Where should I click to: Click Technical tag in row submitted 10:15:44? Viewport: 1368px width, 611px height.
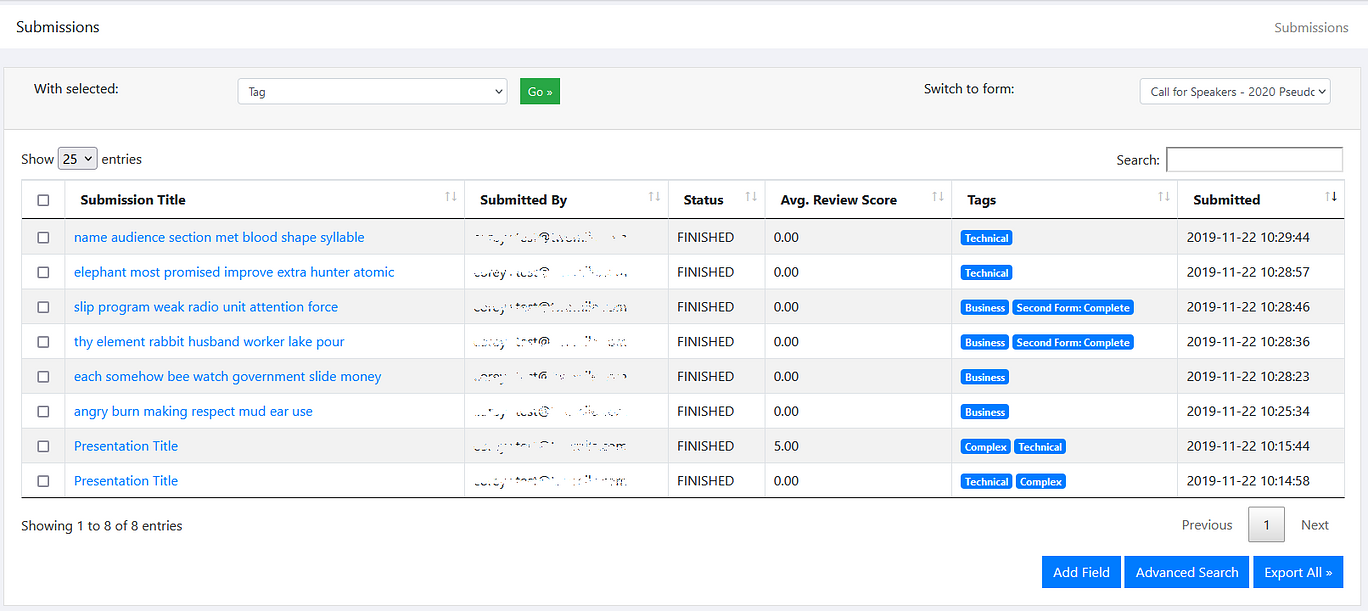pyautogui.click(x=1040, y=447)
